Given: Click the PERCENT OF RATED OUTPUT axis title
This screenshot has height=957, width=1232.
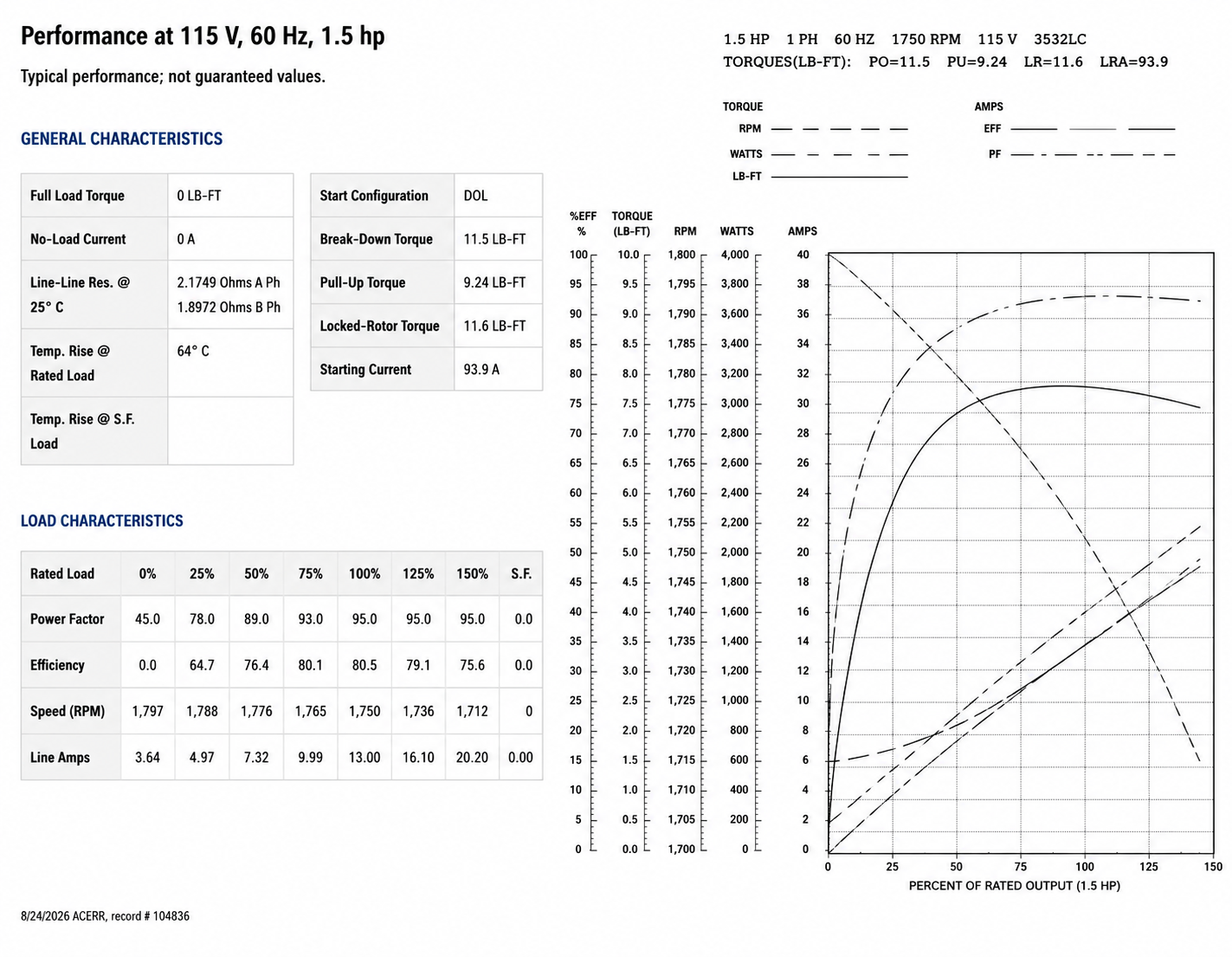Looking at the screenshot, I should pos(1014,885).
